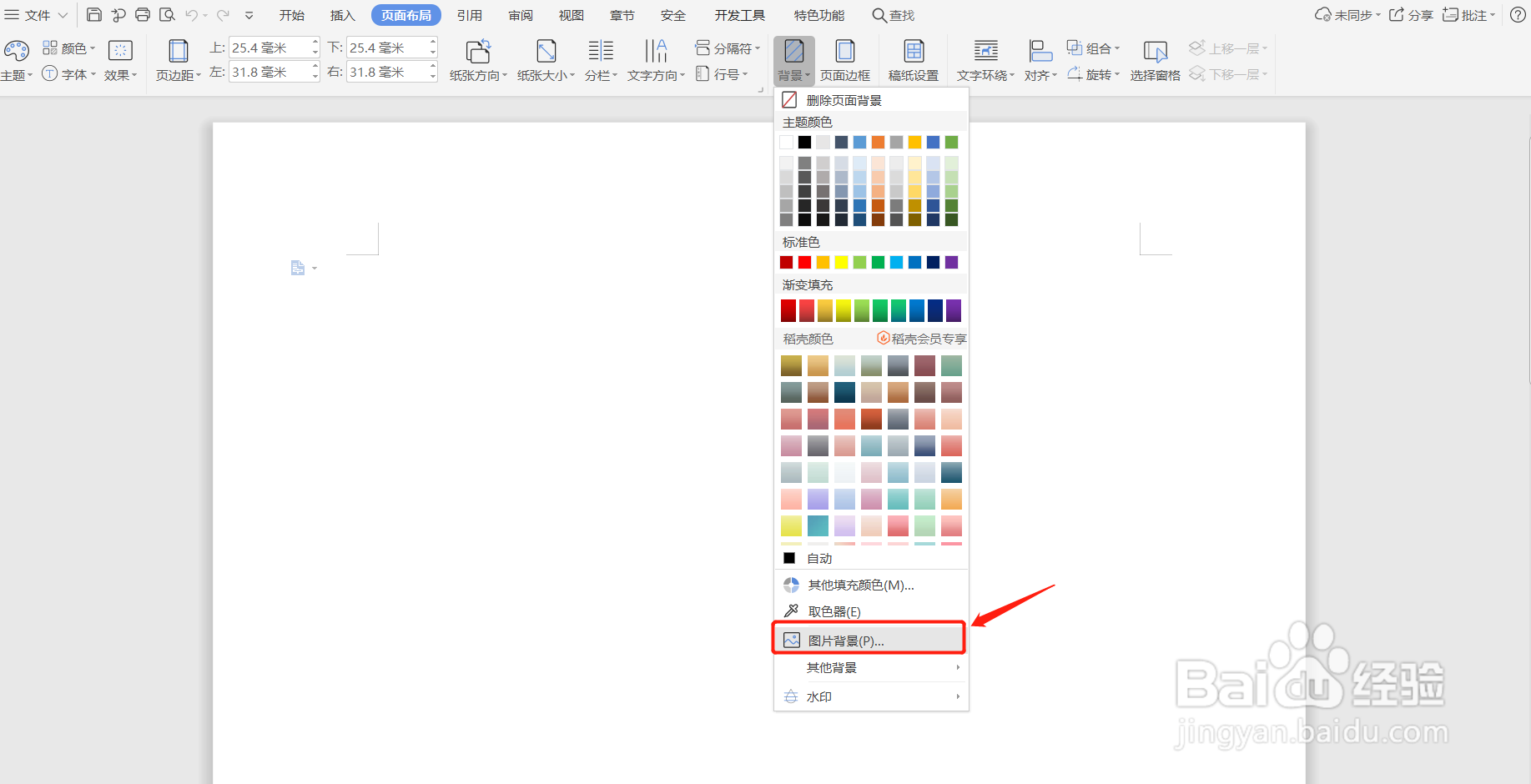Click the Undo arrow icon
The width and height of the screenshot is (1531, 784).
coord(192,15)
